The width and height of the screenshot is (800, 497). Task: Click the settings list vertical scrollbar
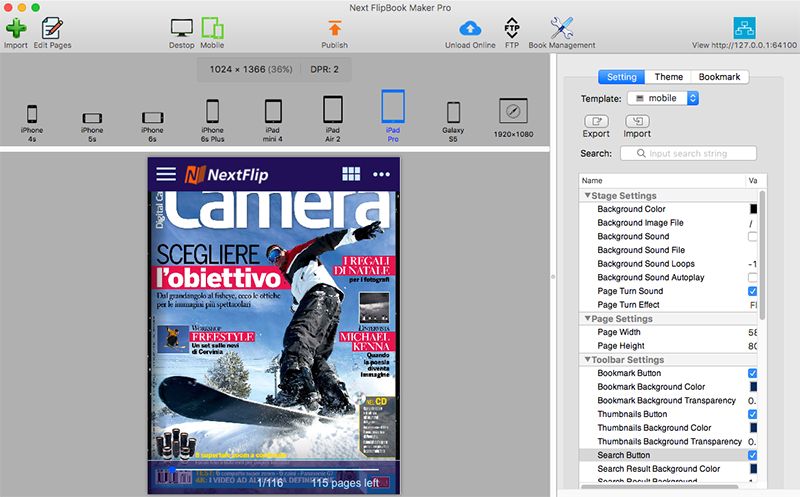(x=762, y=255)
